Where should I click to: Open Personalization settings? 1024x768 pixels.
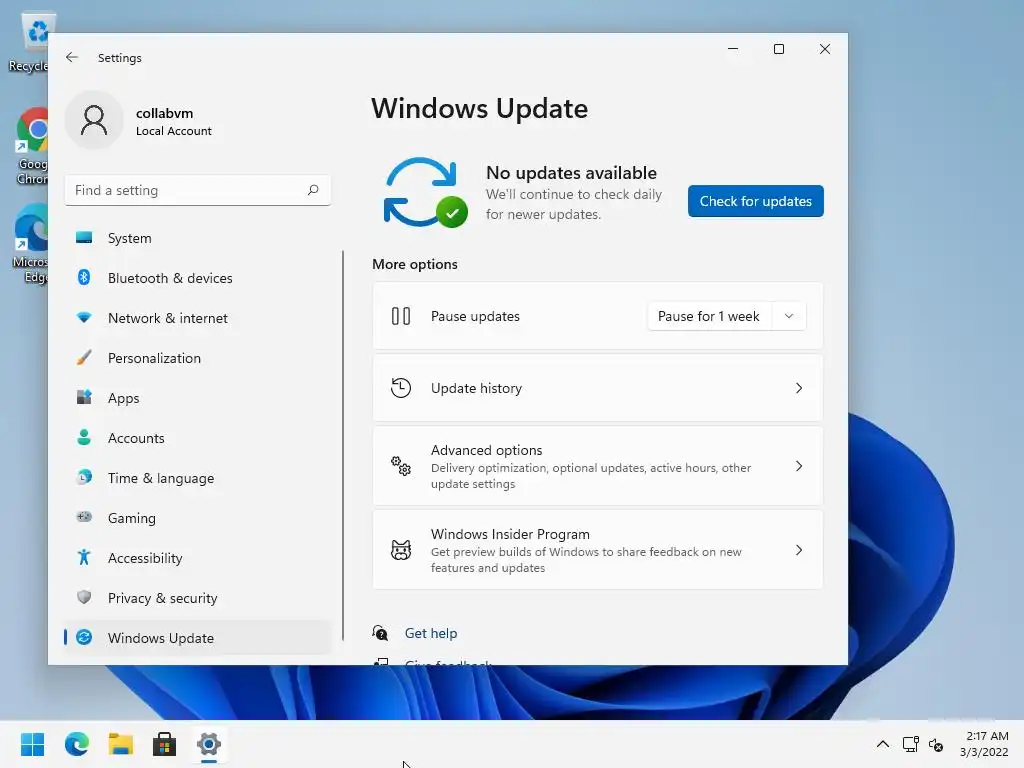pyautogui.click(x=197, y=358)
